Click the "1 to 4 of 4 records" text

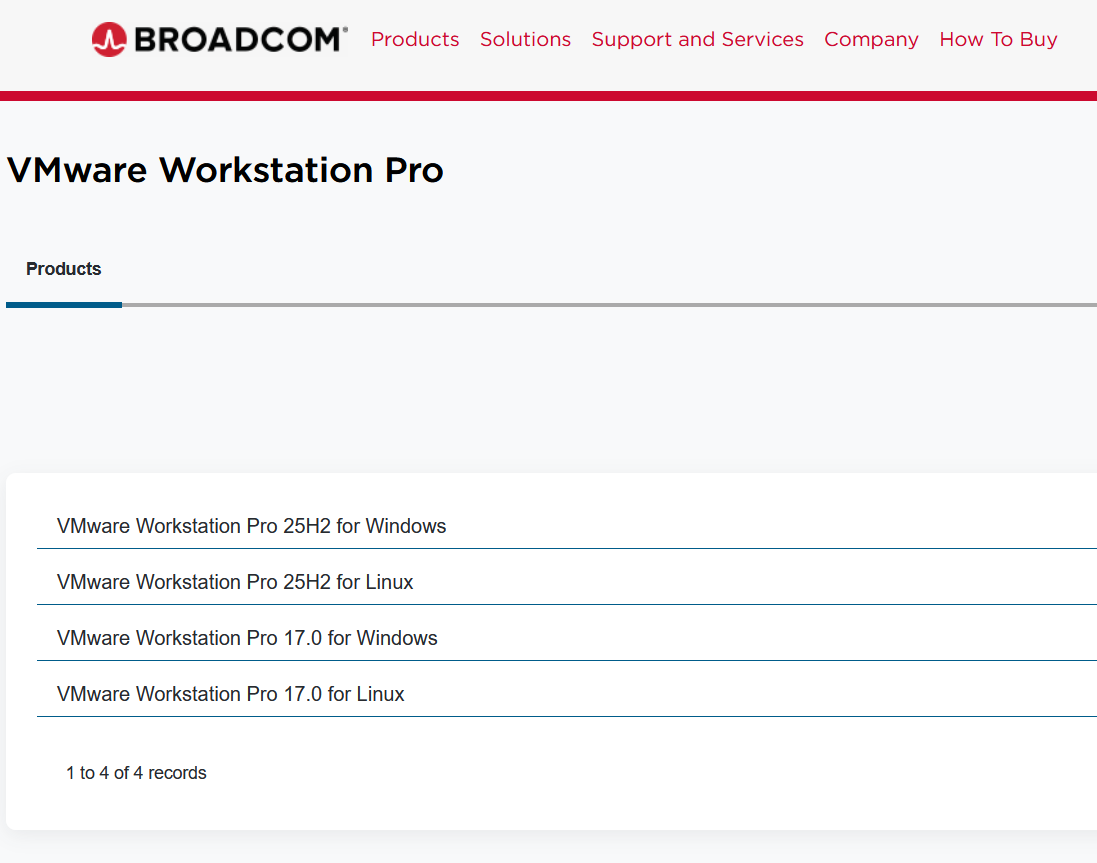pyautogui.click(x=136, y=773)
